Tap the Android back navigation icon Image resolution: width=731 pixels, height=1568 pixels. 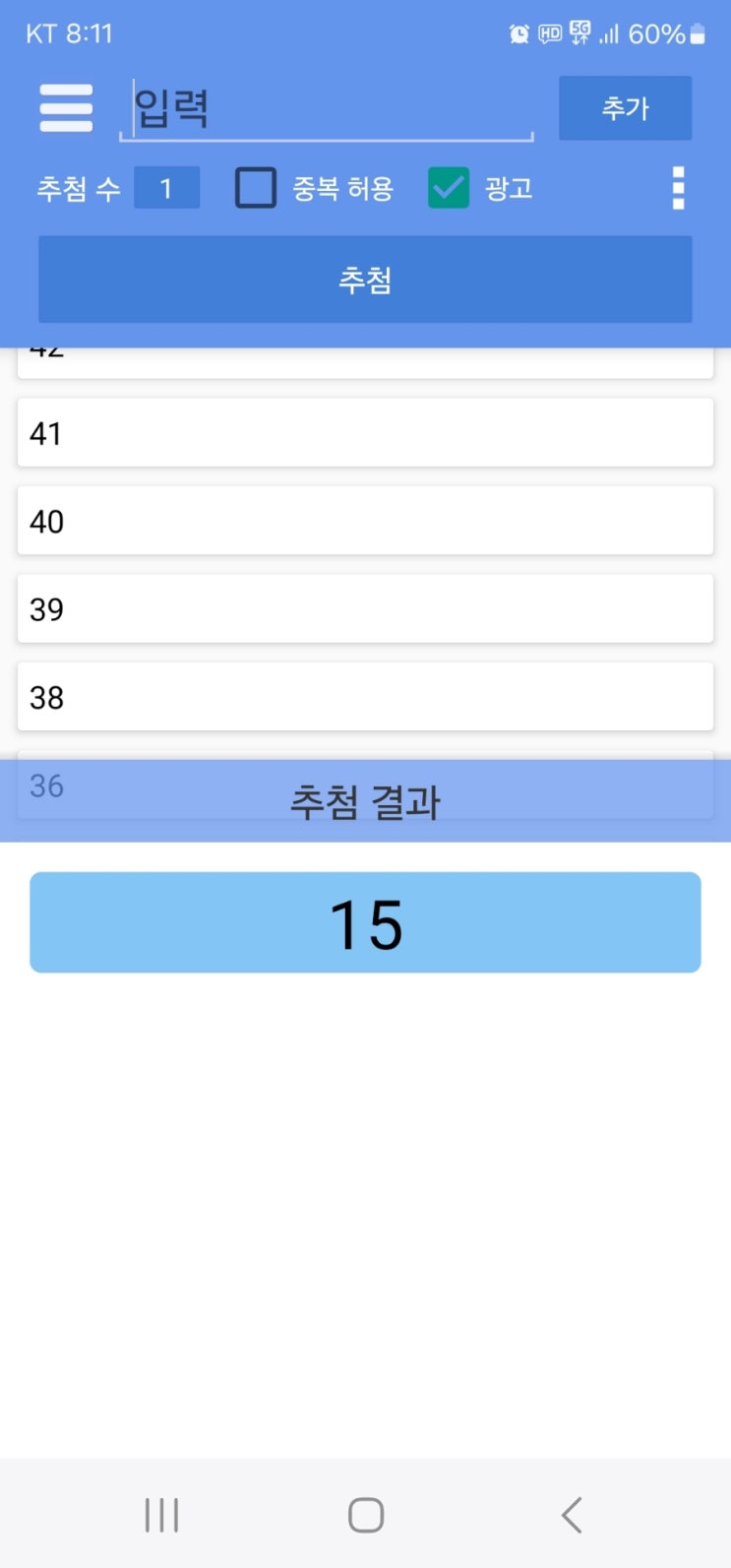572,1515
